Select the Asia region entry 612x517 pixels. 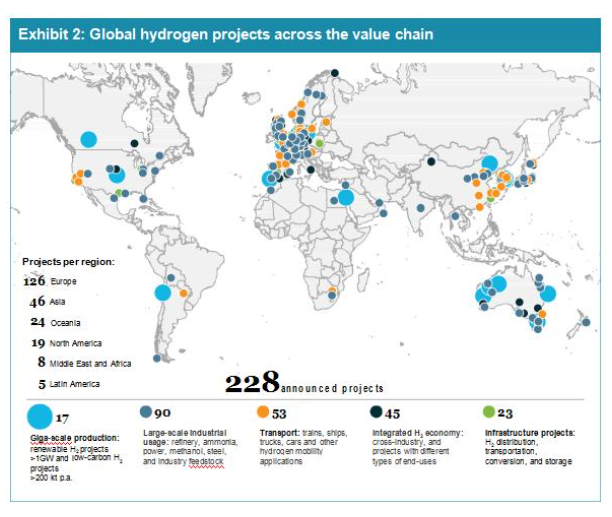pos(57,301)
